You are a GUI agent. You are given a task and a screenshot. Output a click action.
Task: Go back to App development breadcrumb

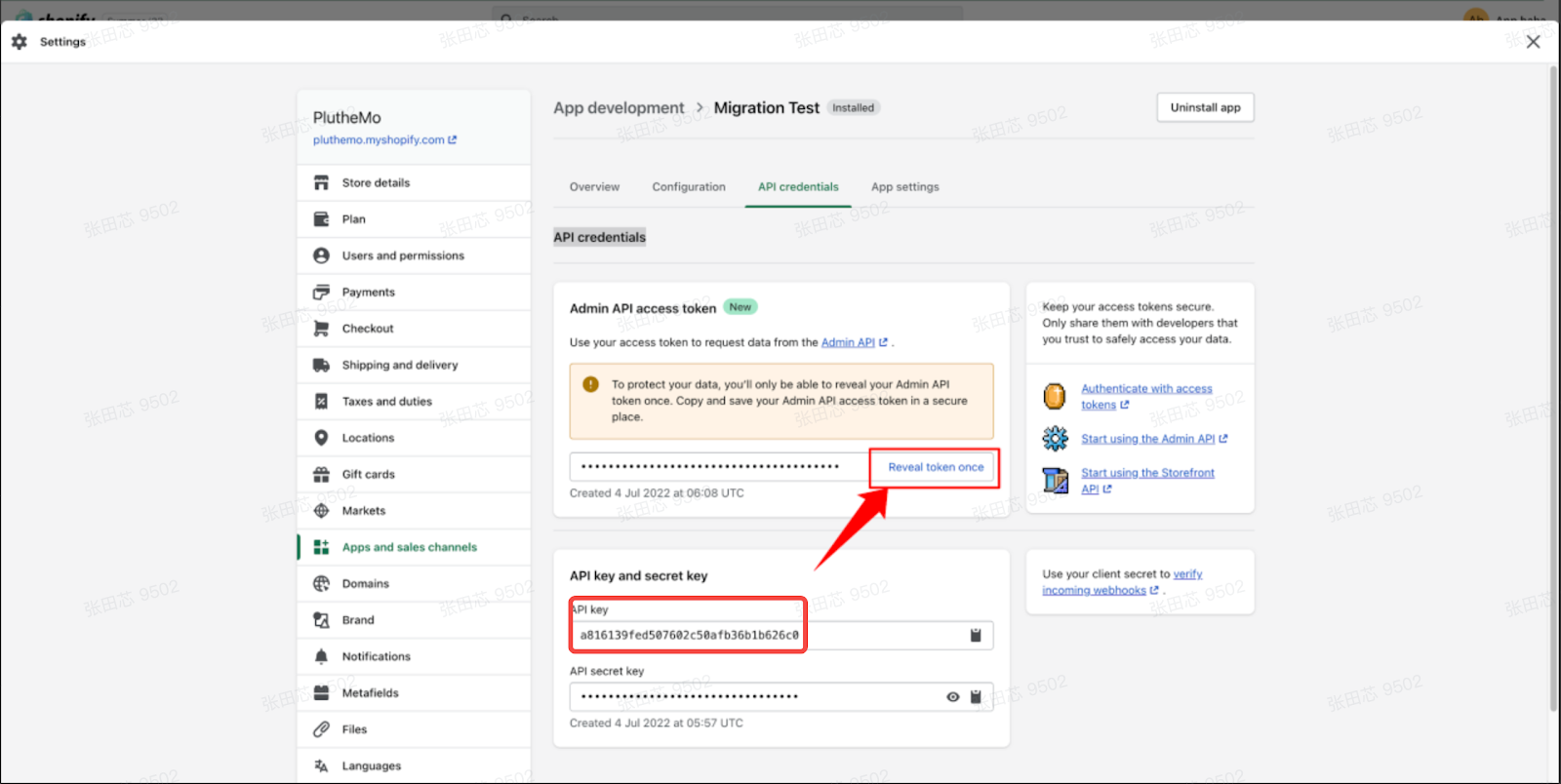point(619,108)
